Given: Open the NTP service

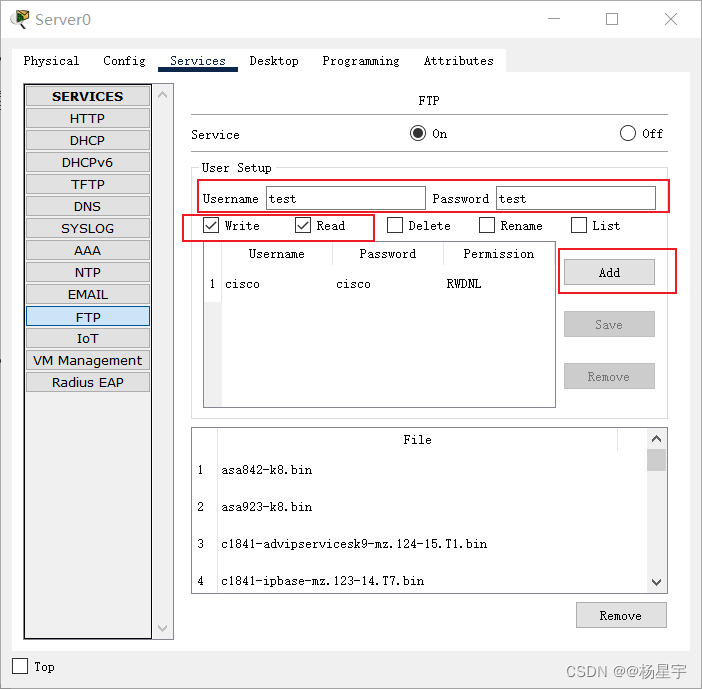Looking at the screenshot, I should (x=88, y=272).
